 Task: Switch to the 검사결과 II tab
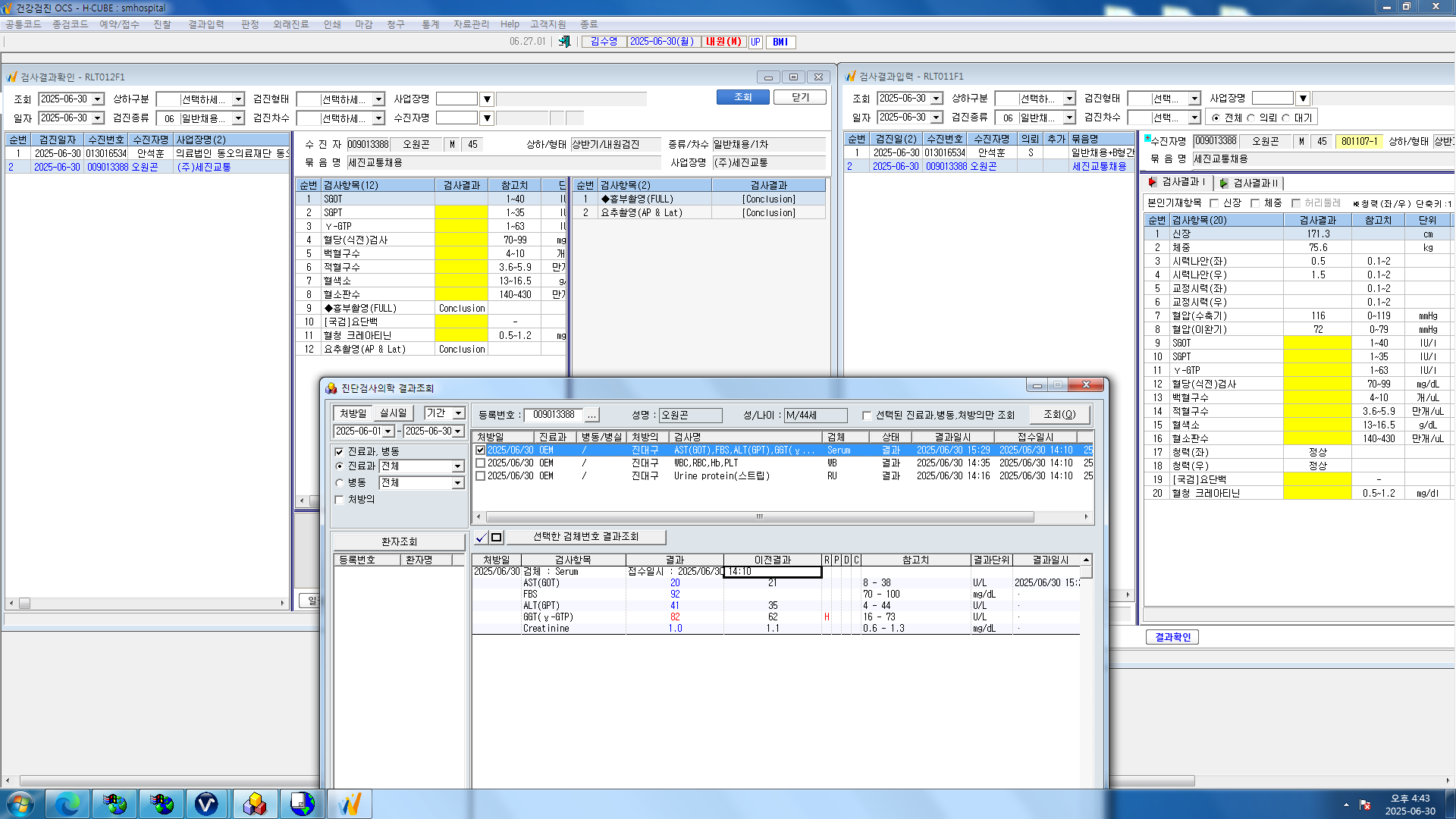tap(1250, 183)
